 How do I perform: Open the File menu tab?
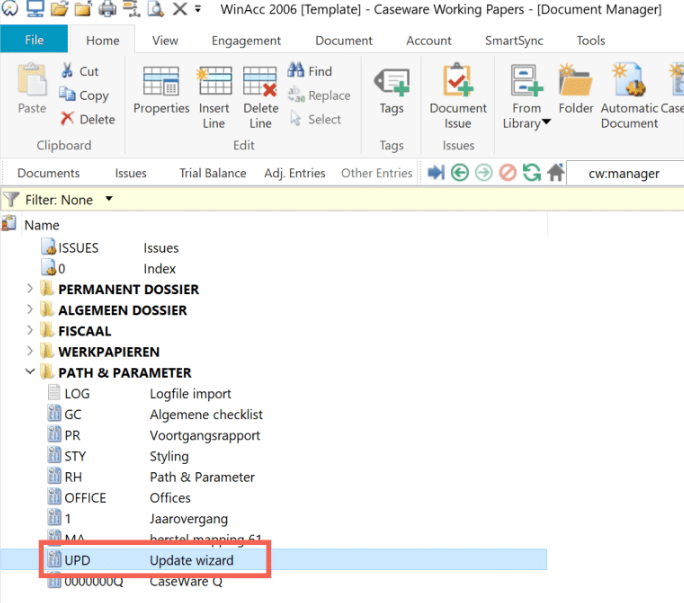(x=34, y=41)
